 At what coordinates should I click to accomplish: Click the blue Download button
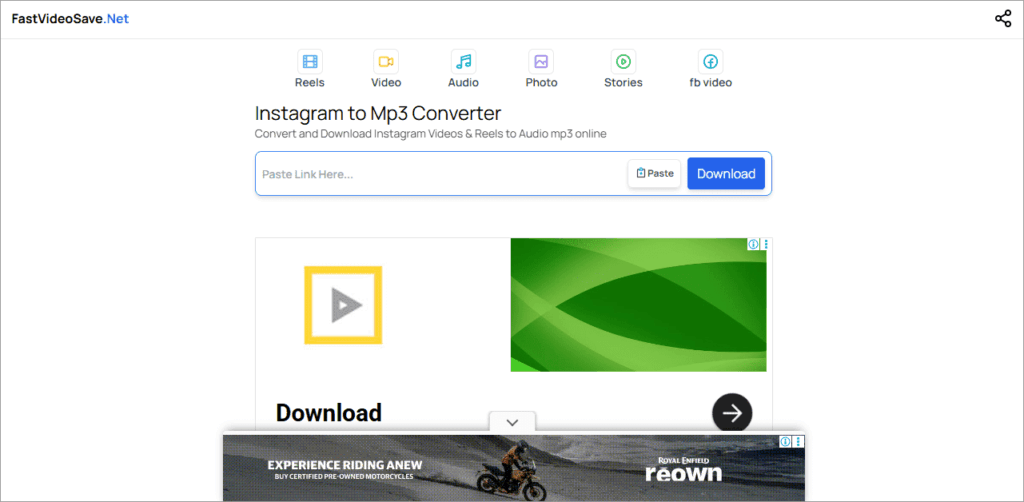(x=726, y=174)
